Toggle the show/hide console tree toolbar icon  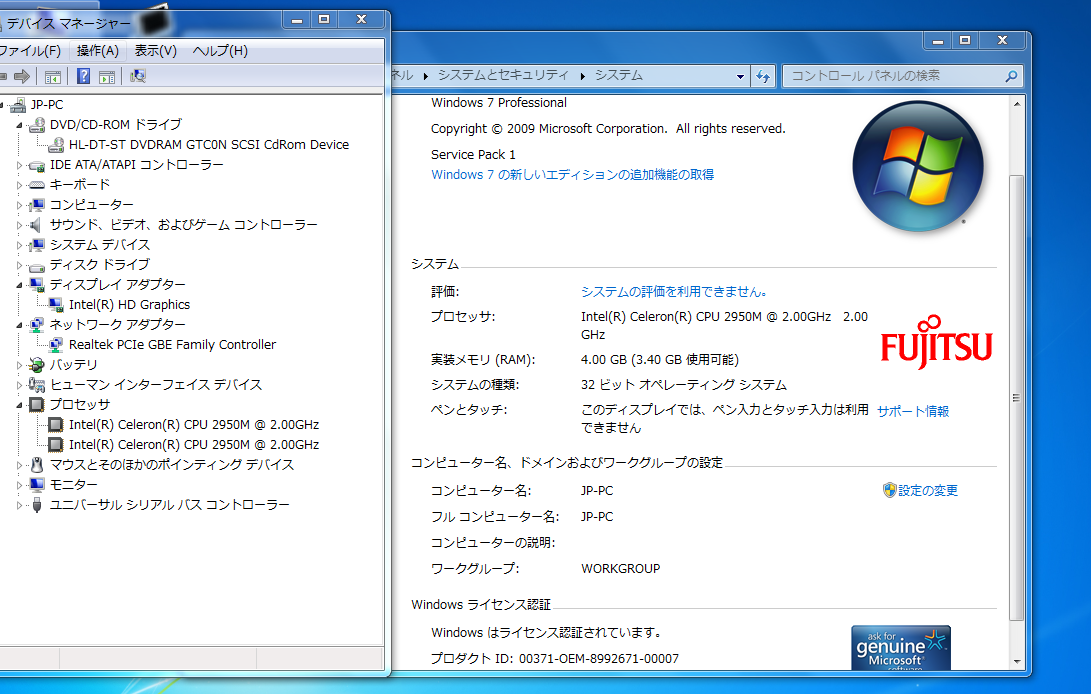(x=53, y=77)
